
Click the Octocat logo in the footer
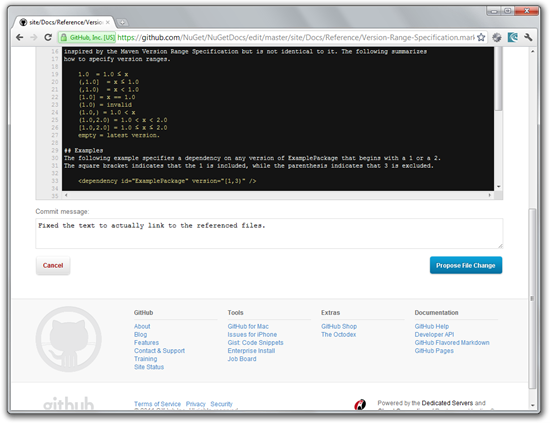click(x=69, y=339)
